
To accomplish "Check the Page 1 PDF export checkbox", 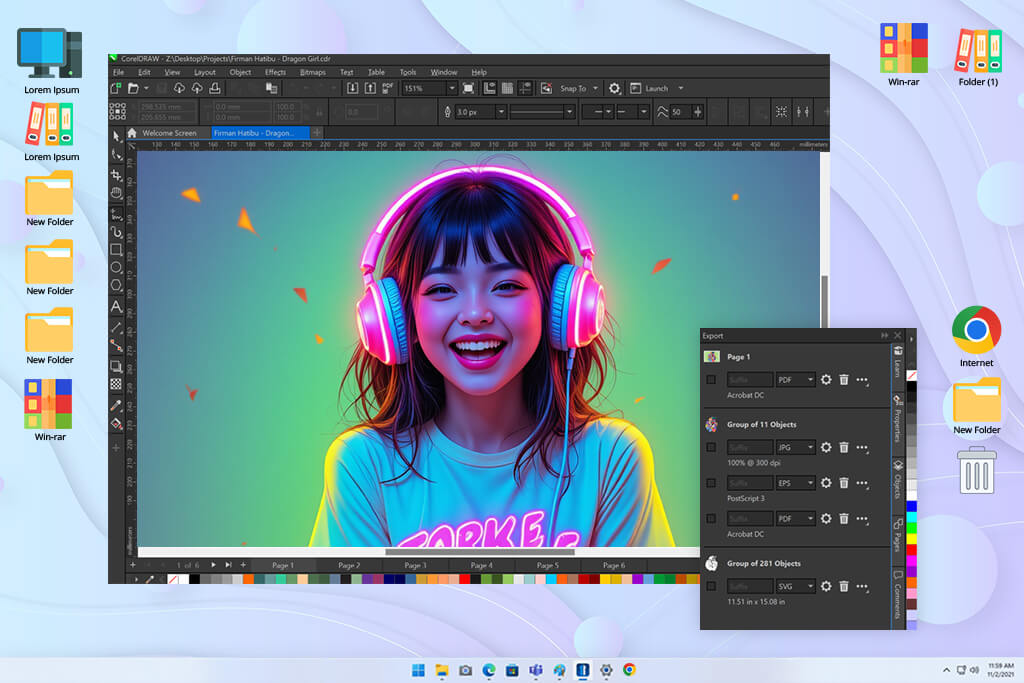I will 711,379.
